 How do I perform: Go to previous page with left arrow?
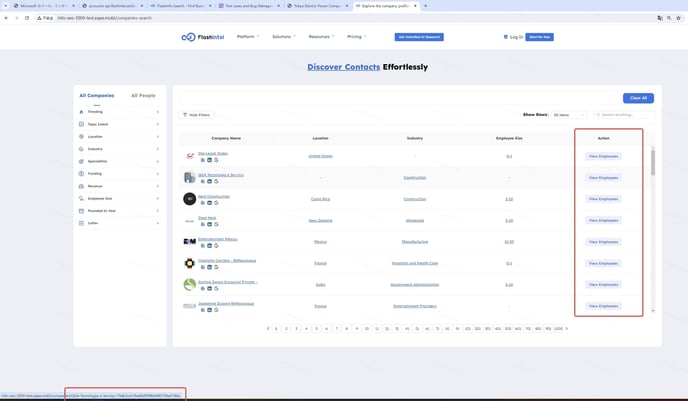coord(268,328)
